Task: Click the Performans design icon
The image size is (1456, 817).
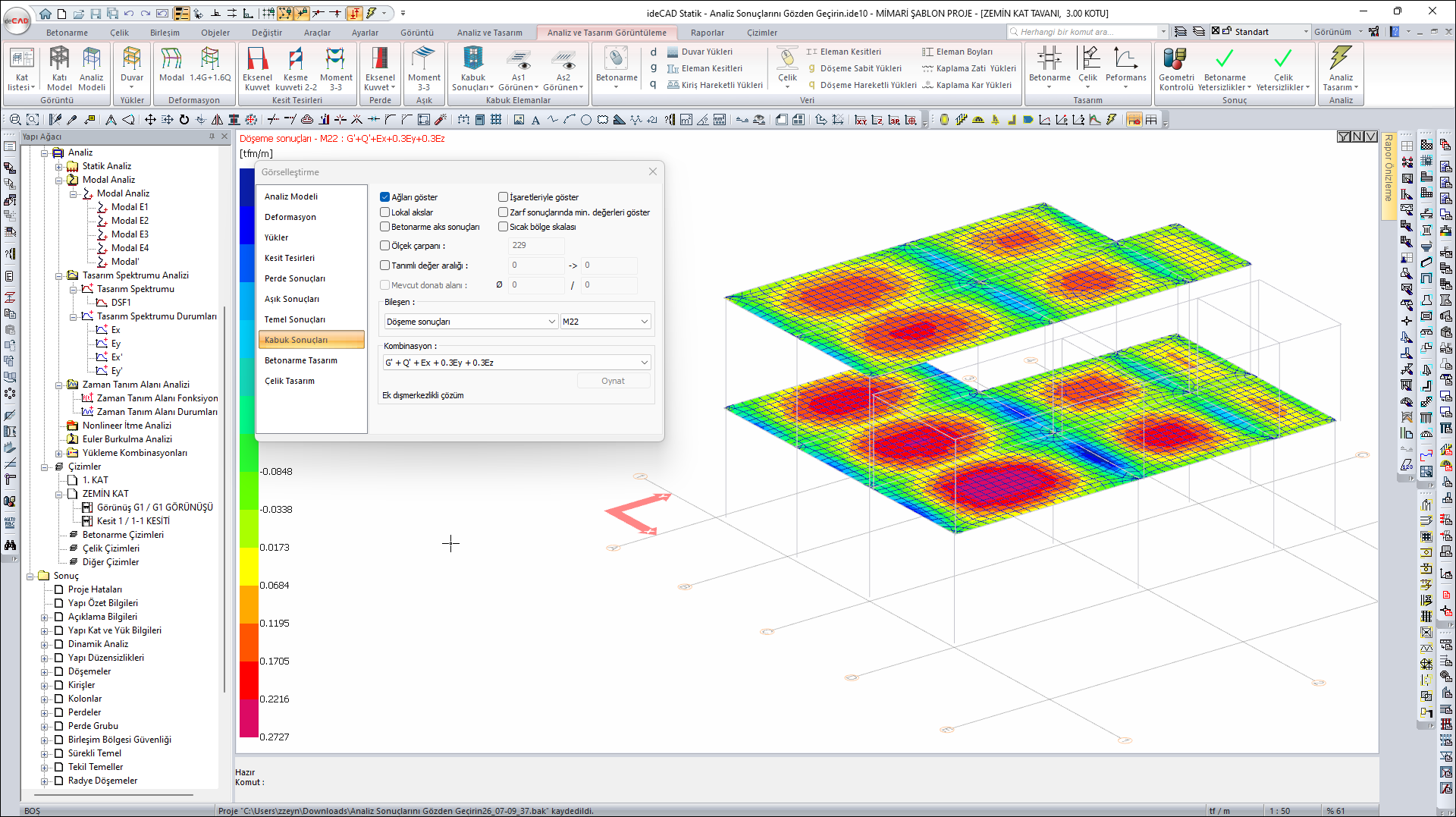Action: [1125, 65]
